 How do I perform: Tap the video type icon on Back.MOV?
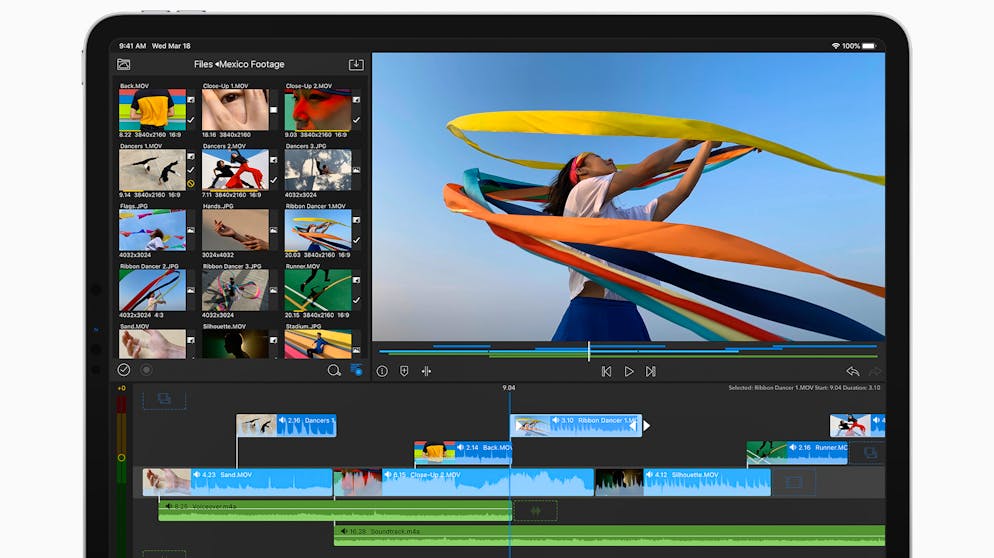point(191,100)
